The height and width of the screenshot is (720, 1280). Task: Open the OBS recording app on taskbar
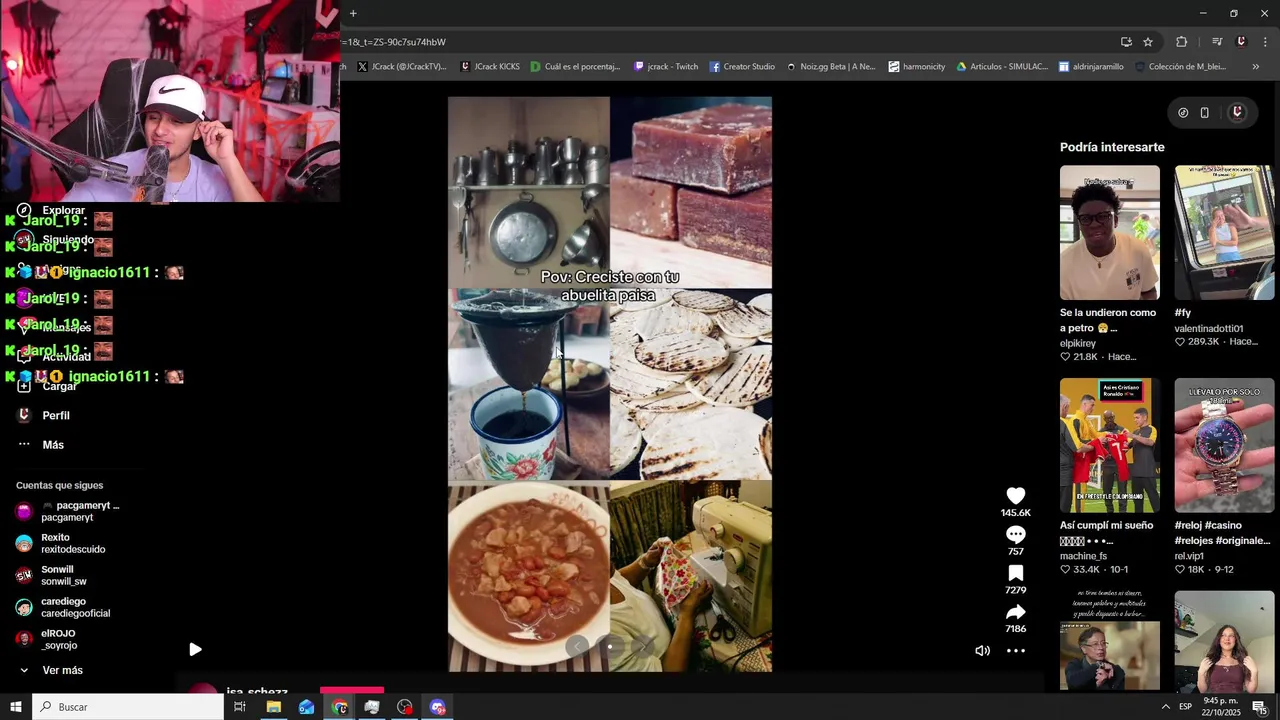[x=404, y=707]
